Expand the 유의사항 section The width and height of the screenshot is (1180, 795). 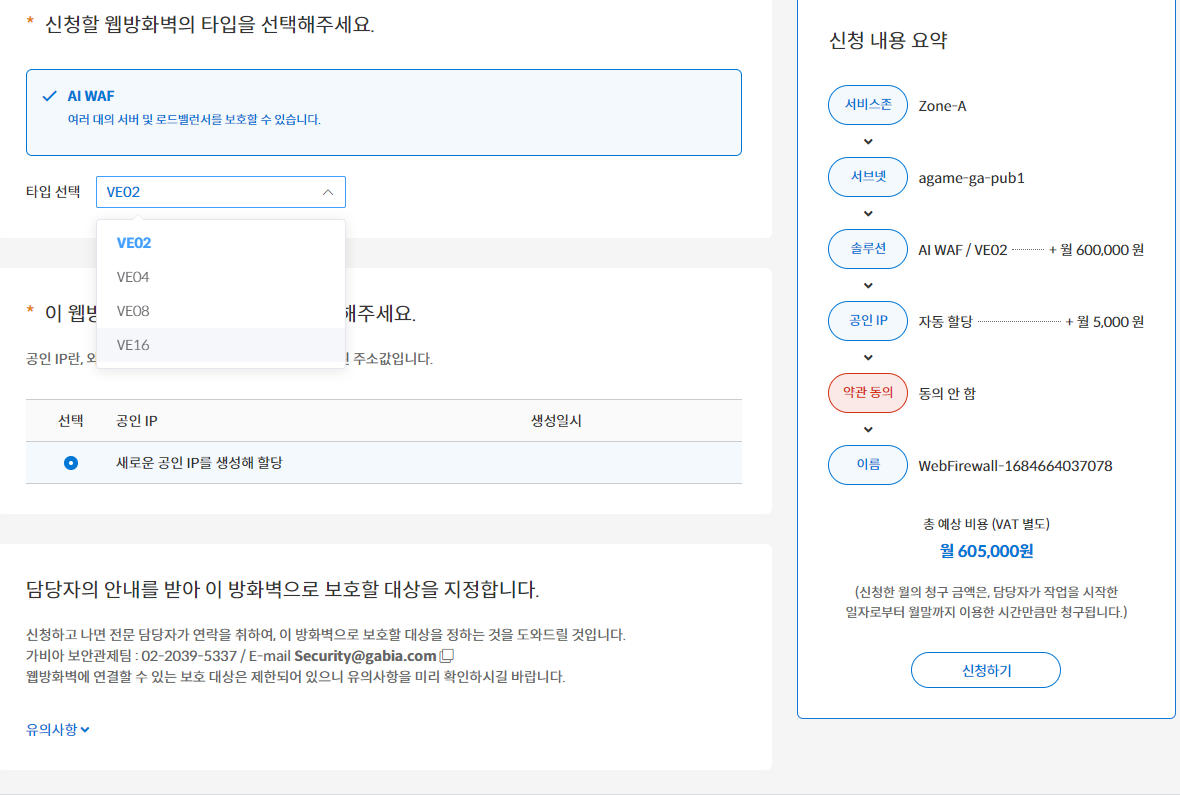pyautogui.click(x=57, y=729)
